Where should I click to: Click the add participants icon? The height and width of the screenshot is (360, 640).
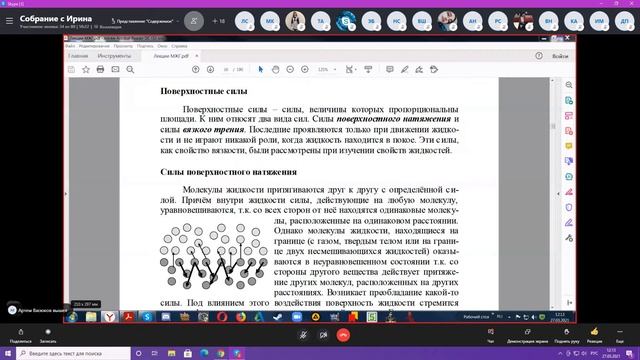tap(194, 21)
